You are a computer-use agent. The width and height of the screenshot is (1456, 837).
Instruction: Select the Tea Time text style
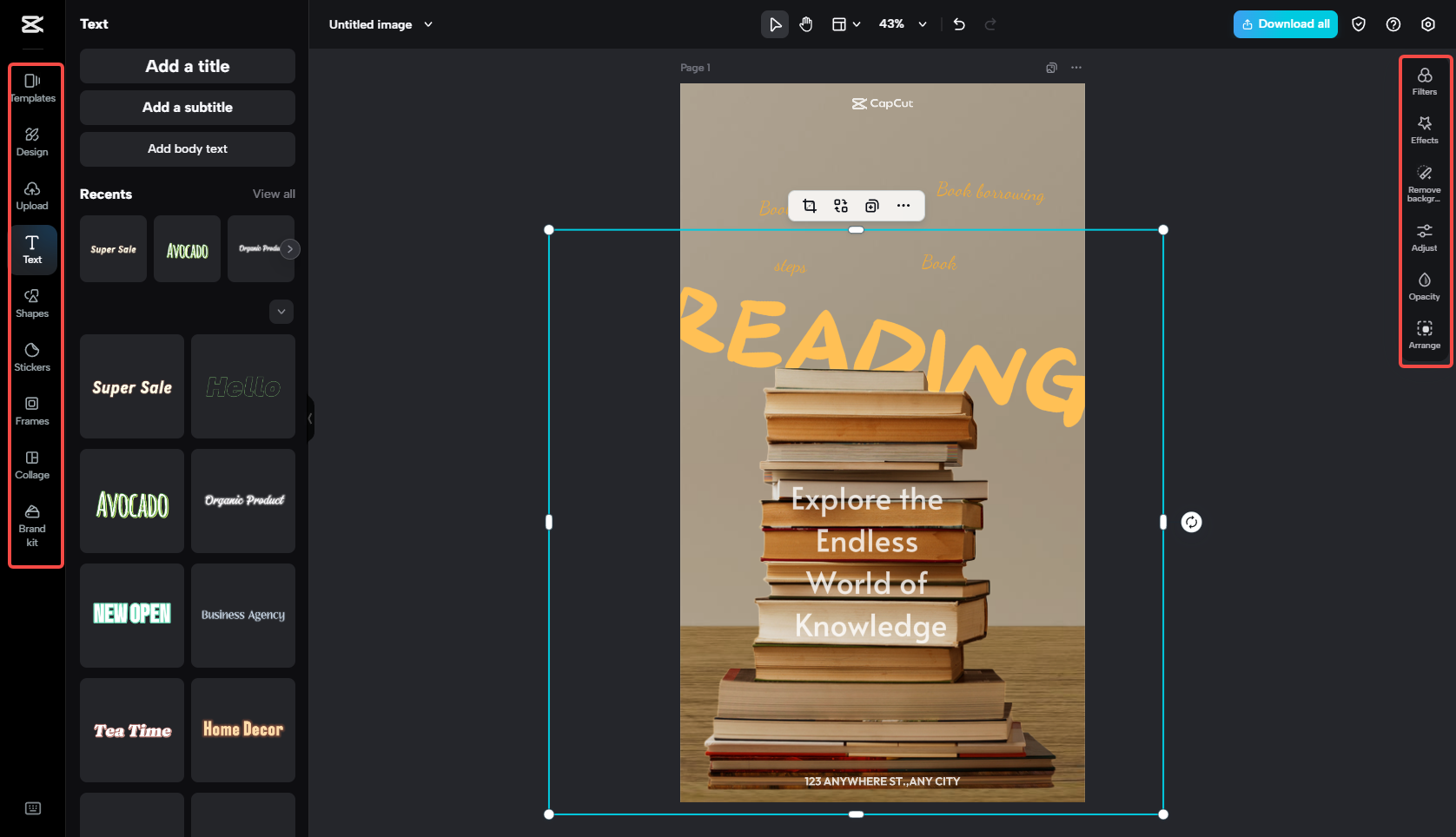pyautogui.click(x=131, y=730)
